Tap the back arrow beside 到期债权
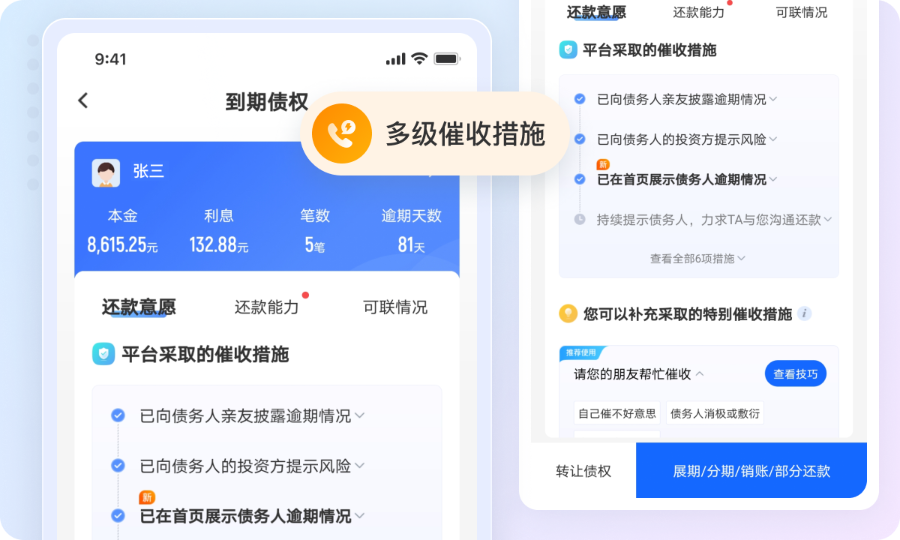Viewport: 900px width, 540px height. (x=83, y=100)
